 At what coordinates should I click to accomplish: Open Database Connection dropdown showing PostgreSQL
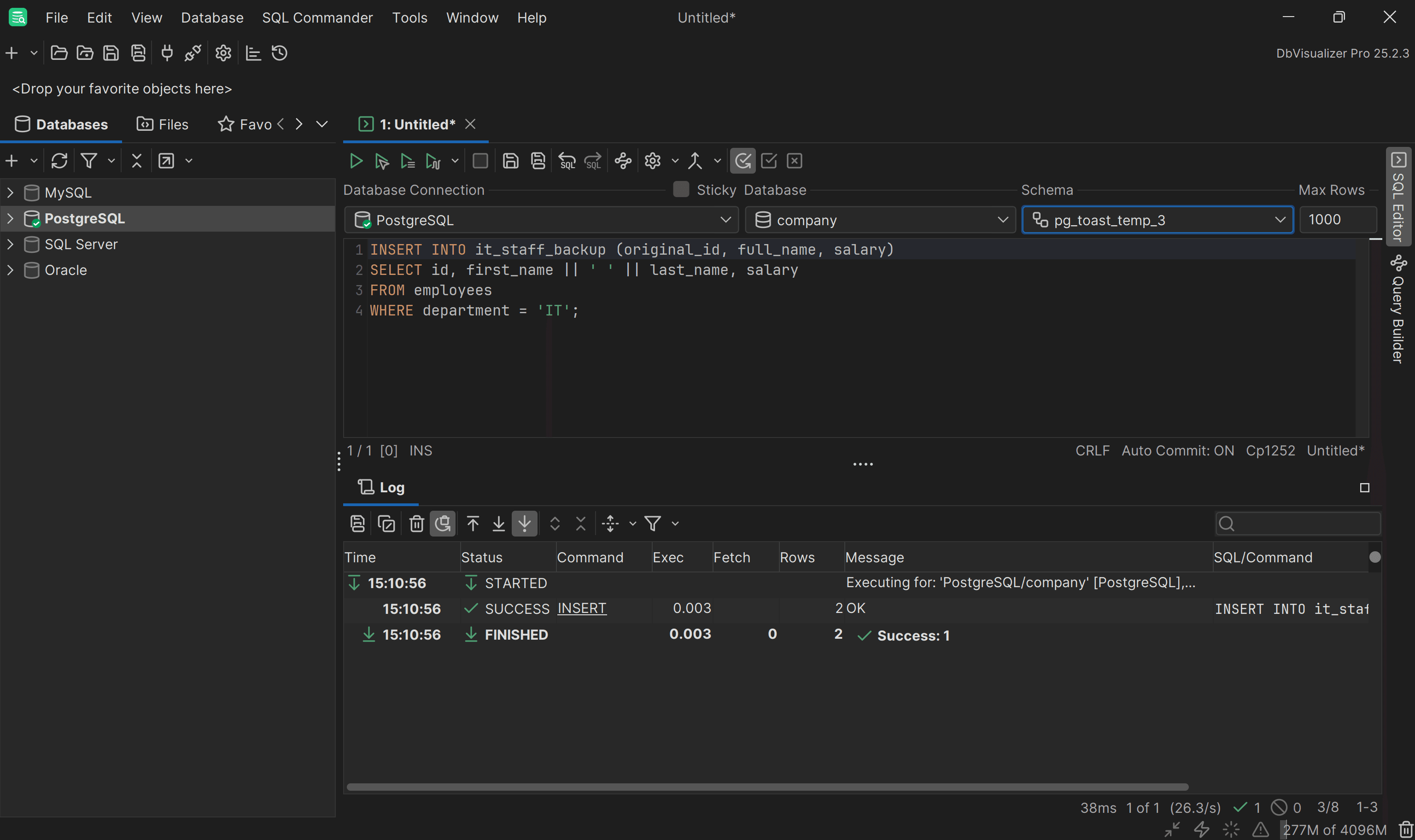tap(542, 220)
